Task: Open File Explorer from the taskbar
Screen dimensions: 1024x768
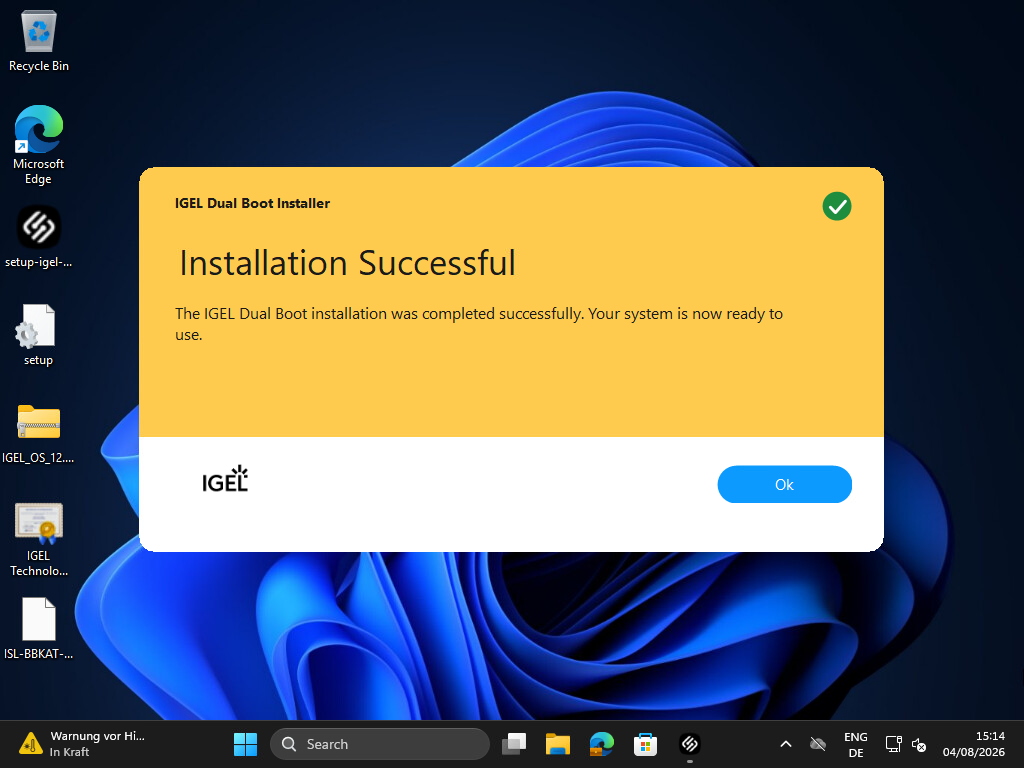Action: (x=558, y=744)
